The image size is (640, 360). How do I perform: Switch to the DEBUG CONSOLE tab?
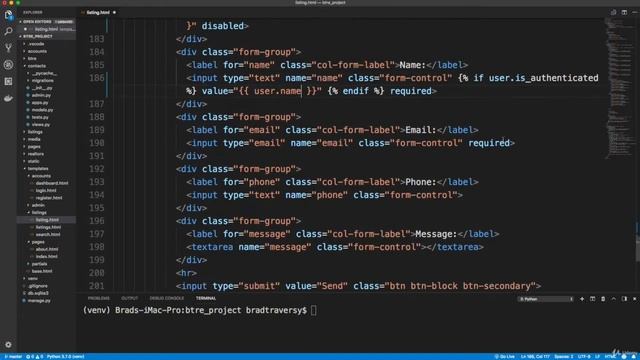coord(167,298)
